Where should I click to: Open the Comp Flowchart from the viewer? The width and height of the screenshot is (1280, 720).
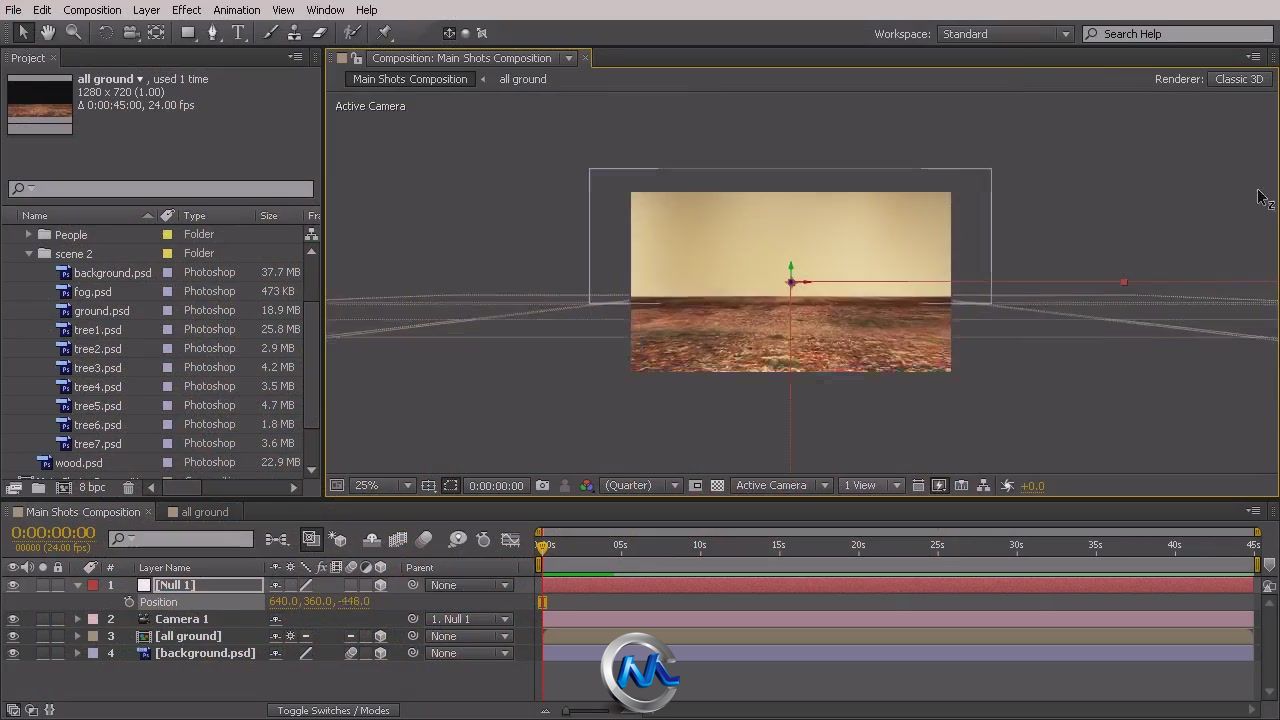click(x=984, y=486)
